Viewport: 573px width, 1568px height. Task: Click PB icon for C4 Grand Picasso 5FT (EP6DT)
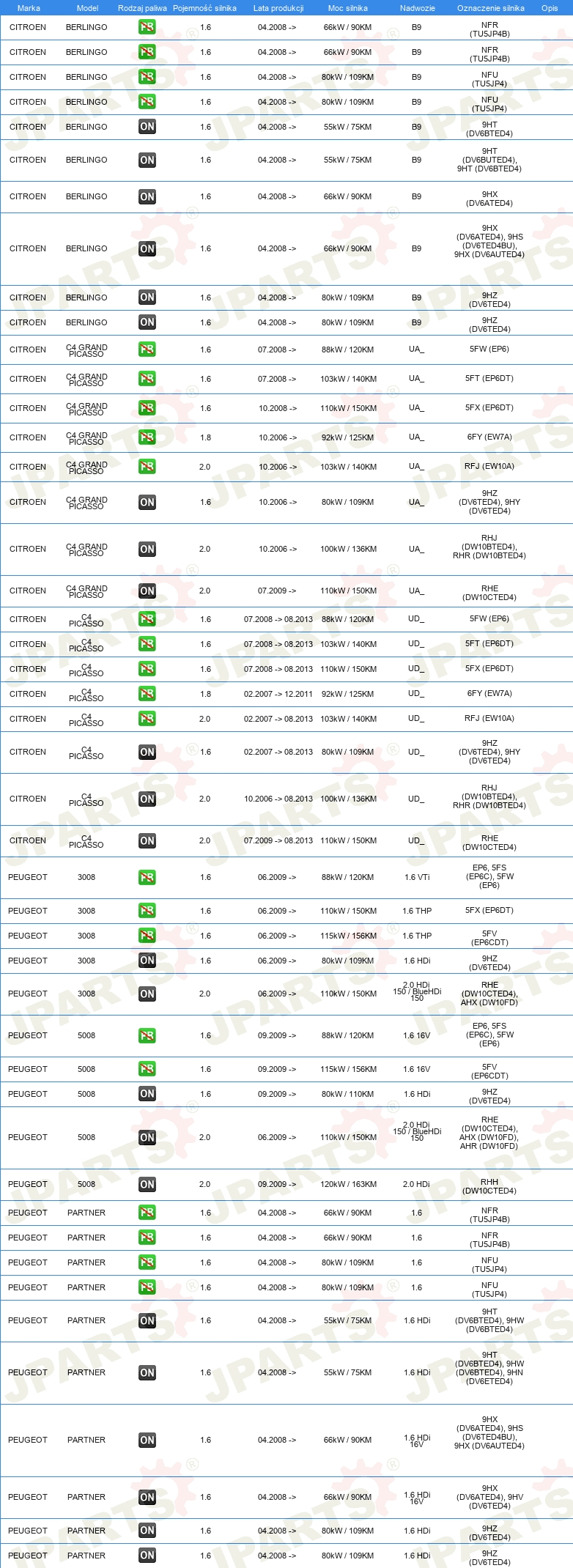[147, 379]
